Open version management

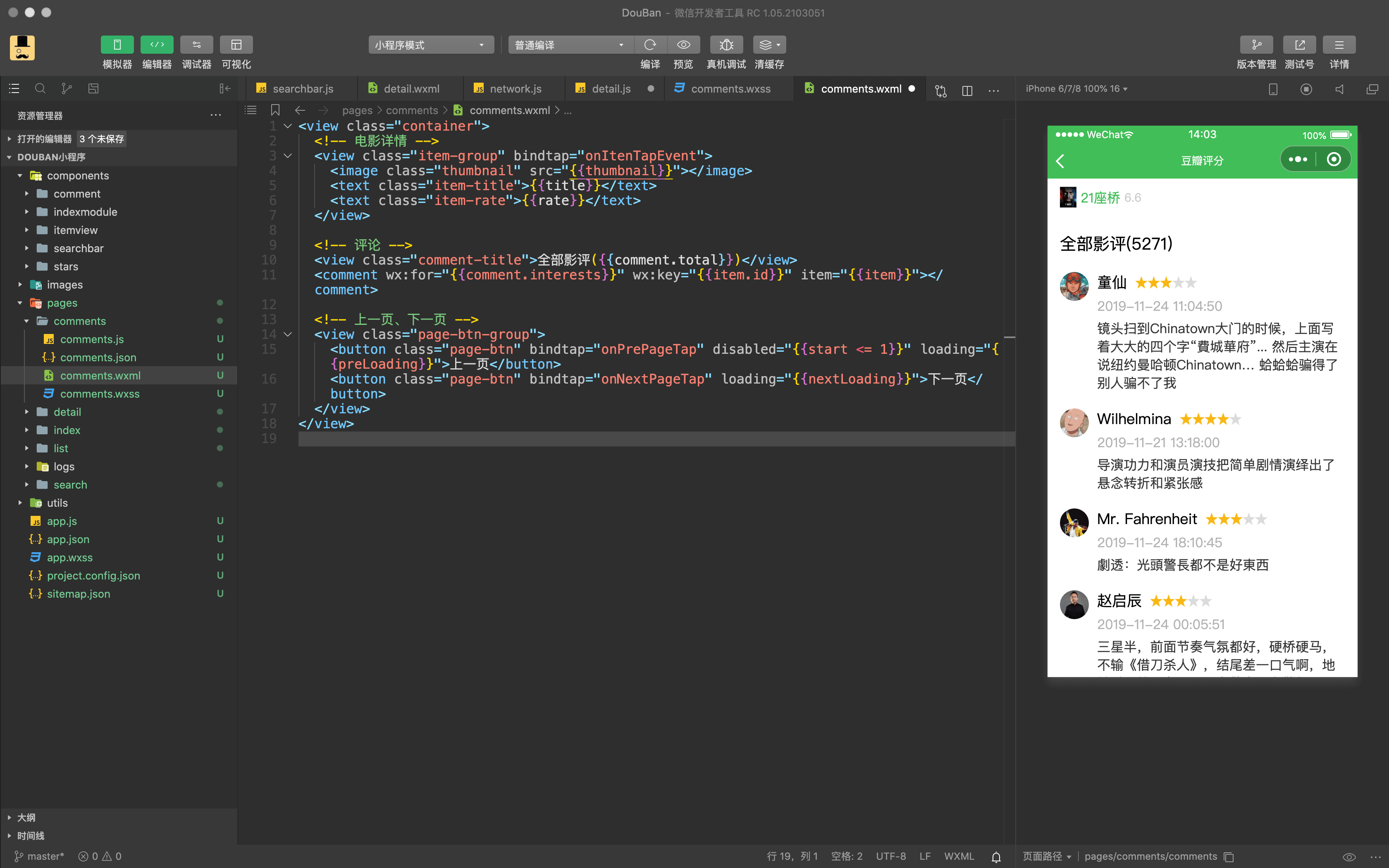[1256, 45]
